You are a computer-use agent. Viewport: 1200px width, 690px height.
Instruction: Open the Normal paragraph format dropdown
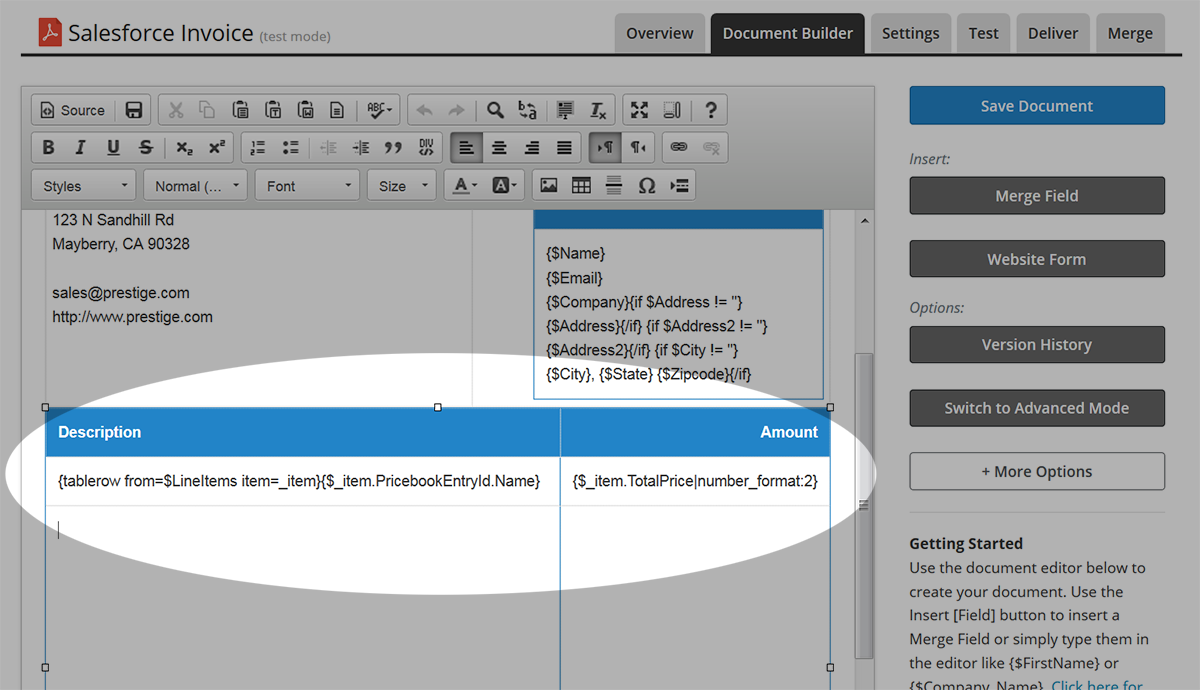point(195,186)
